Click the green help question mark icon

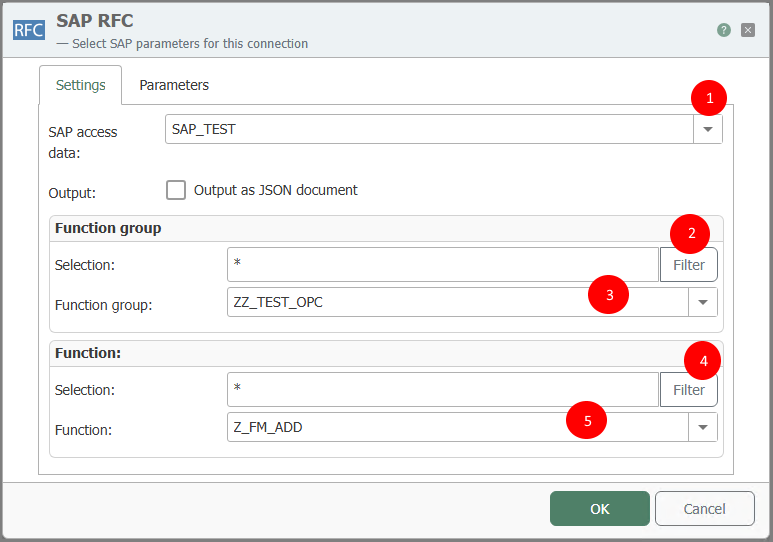(x=723, y=30)
